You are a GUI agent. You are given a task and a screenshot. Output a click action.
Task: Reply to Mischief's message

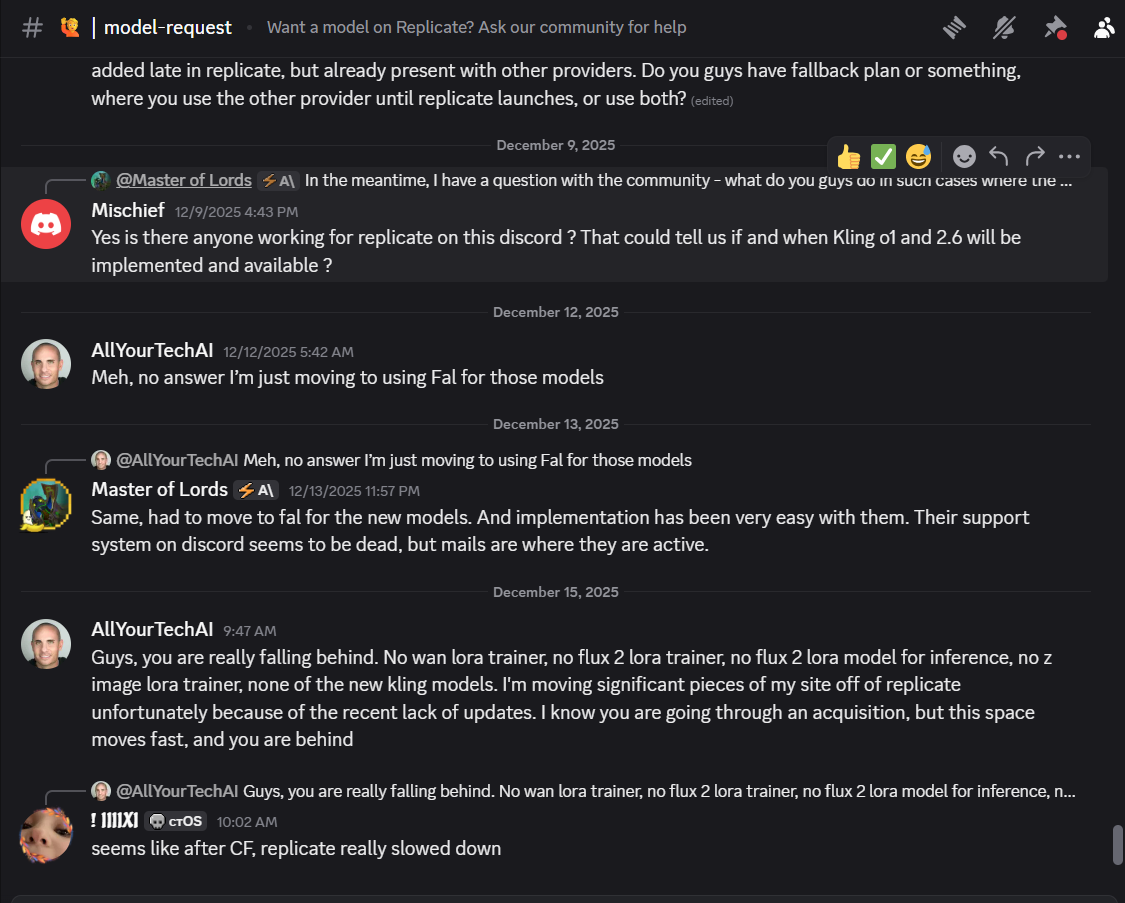coord(998,157)
